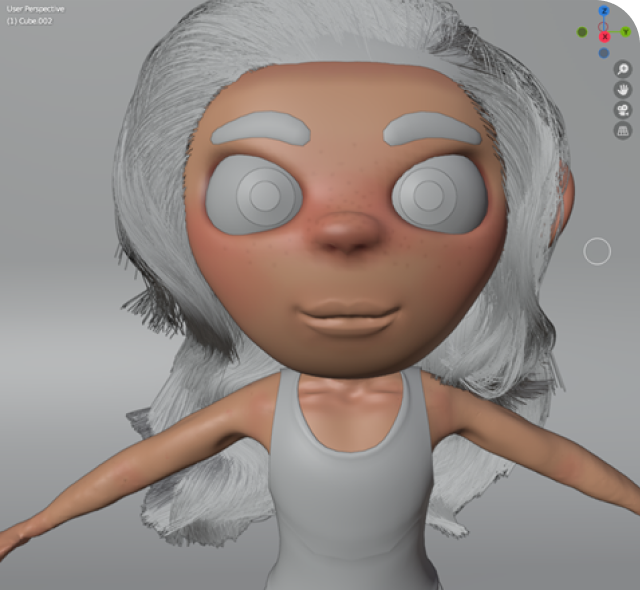Select the character's right-side eye mesh
The image size is (640, 590).
437,193
